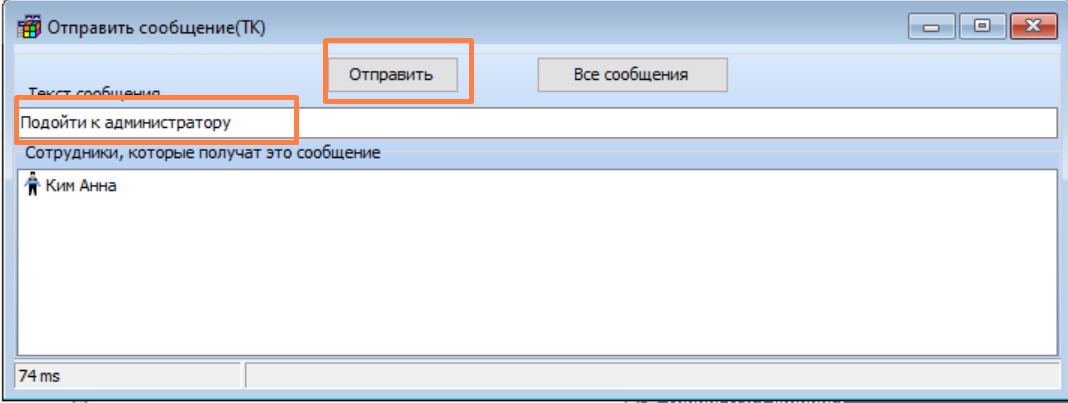Click the Отправить button
The width and height of the screenshot is (1068, 403).
(x=397, y=74)
